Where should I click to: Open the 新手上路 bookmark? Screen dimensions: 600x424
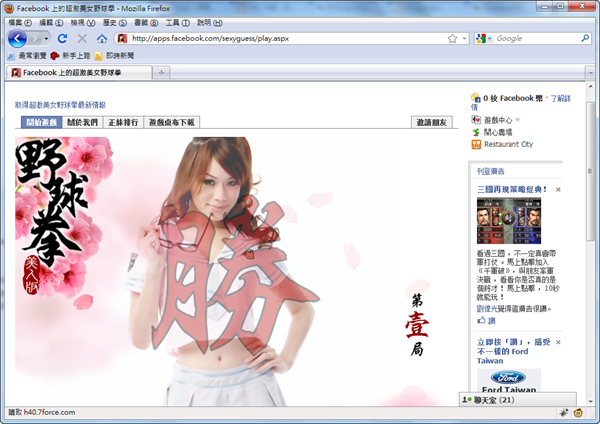pyautogui.click(x=71, y=56)
